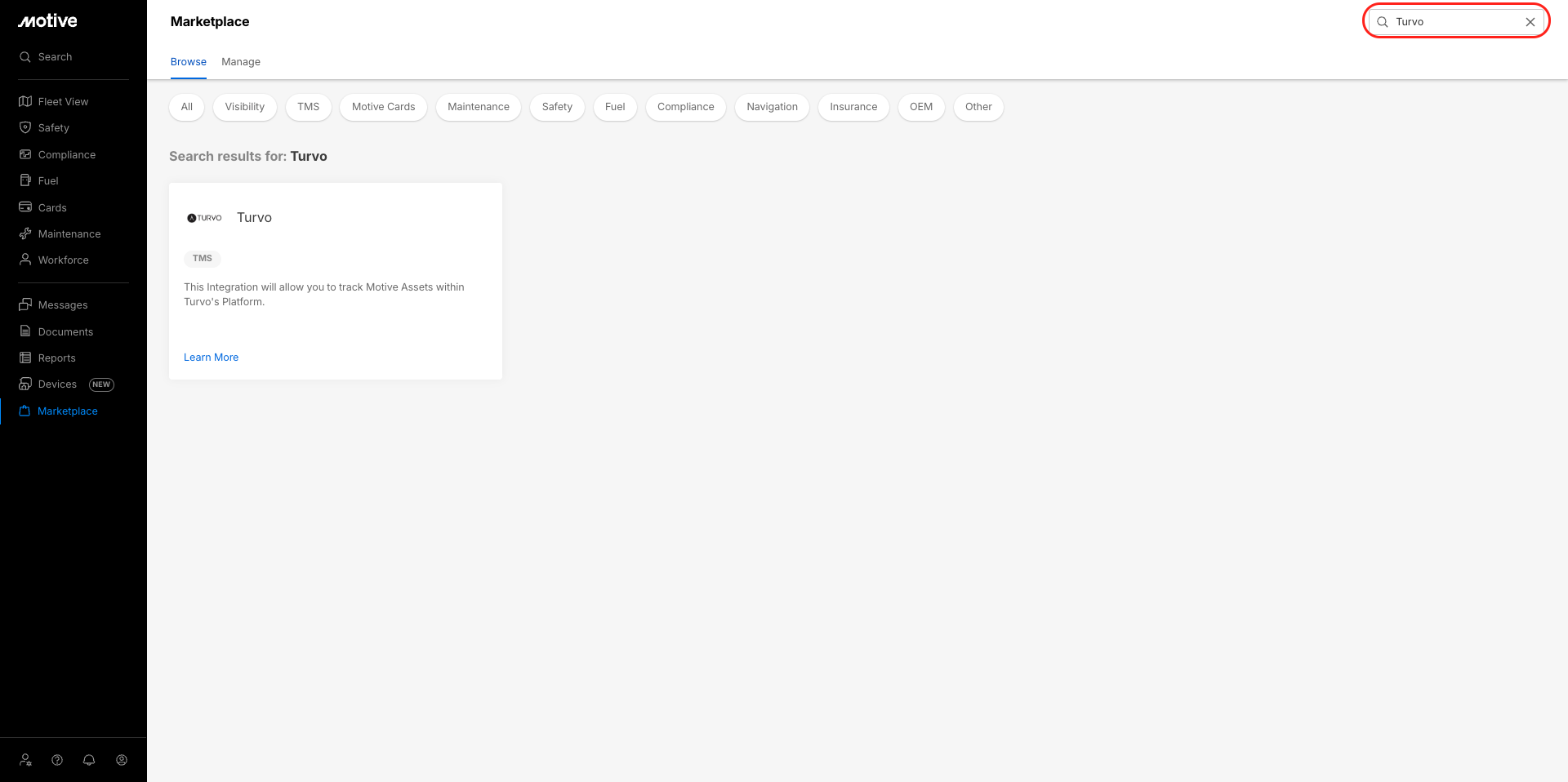Switch to the Manage tab
Viewport: 1568px width, 782px height.
point(241,62)
